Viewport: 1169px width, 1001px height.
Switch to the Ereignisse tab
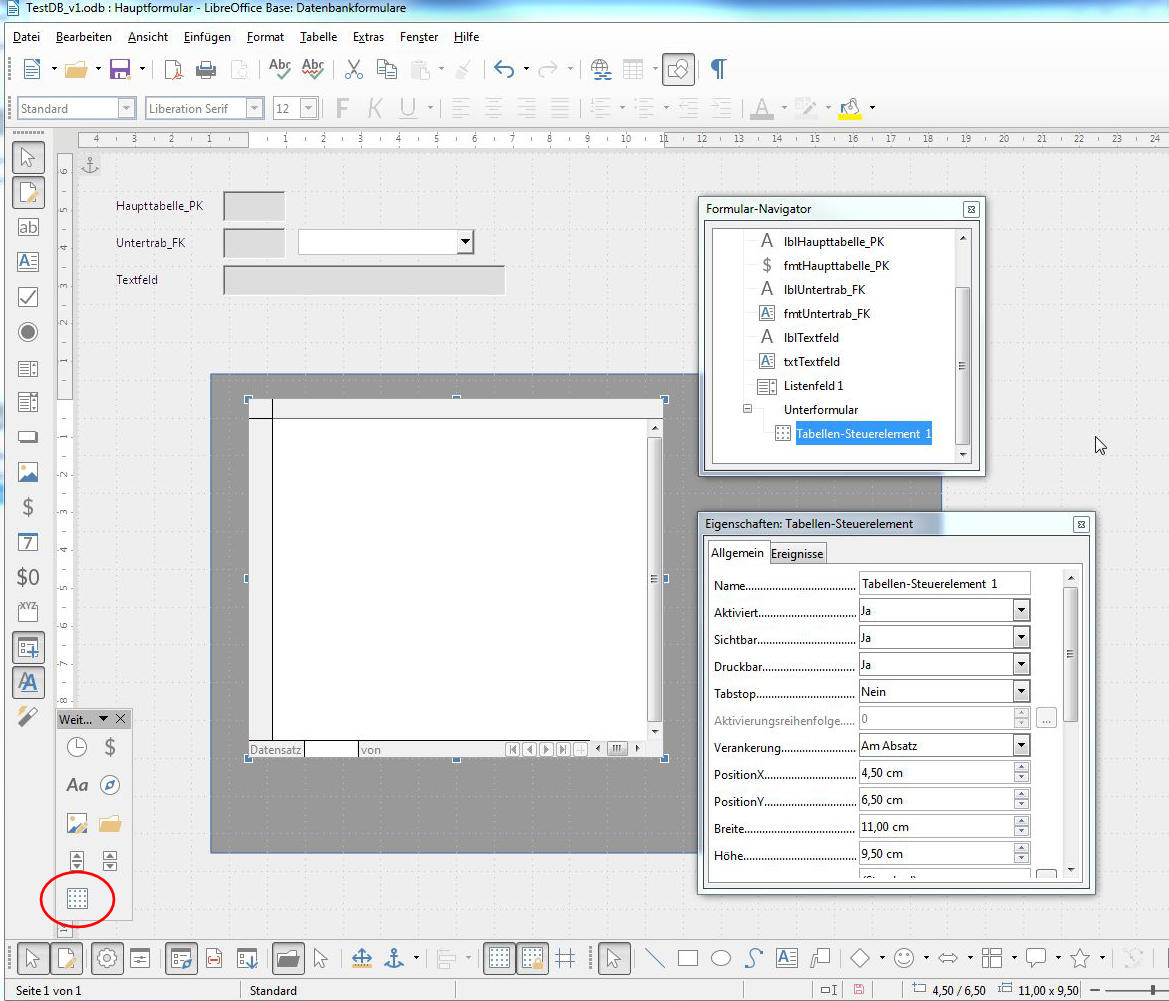(x=797, y=554)
